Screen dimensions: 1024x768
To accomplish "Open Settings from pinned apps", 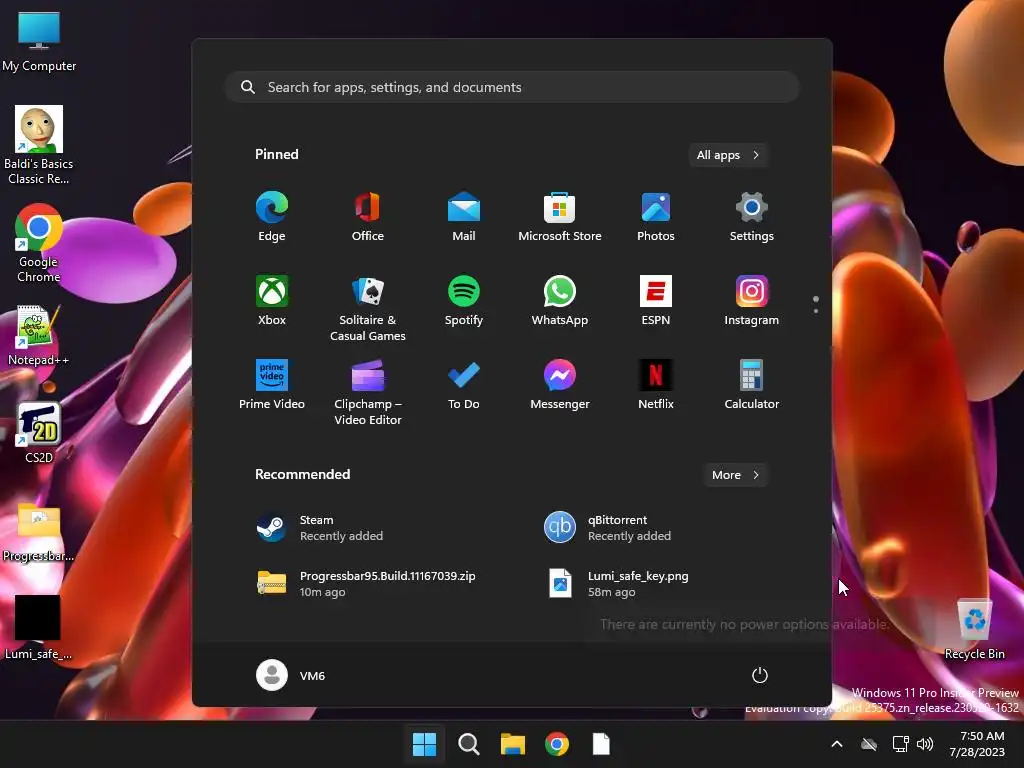I will tap(752, 217).
